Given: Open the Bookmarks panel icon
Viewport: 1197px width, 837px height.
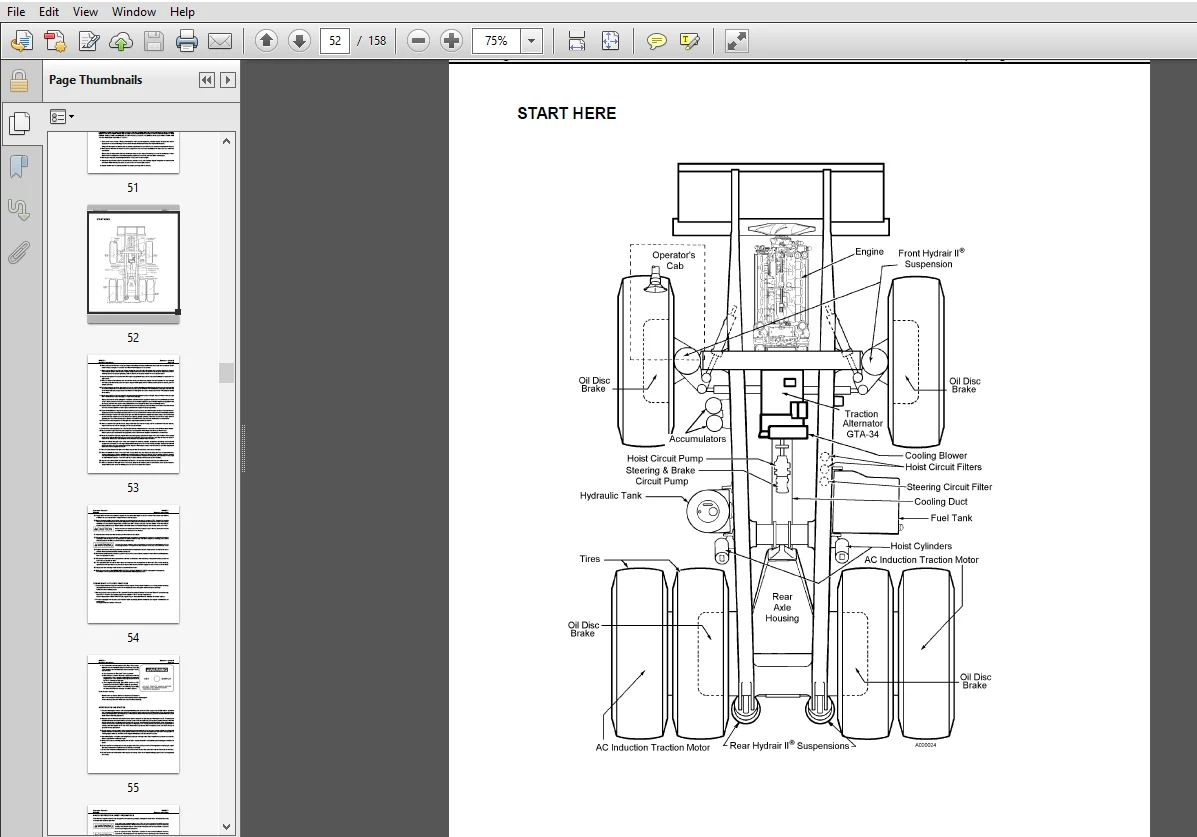Looking at the screenshot, I should [18, 166].
